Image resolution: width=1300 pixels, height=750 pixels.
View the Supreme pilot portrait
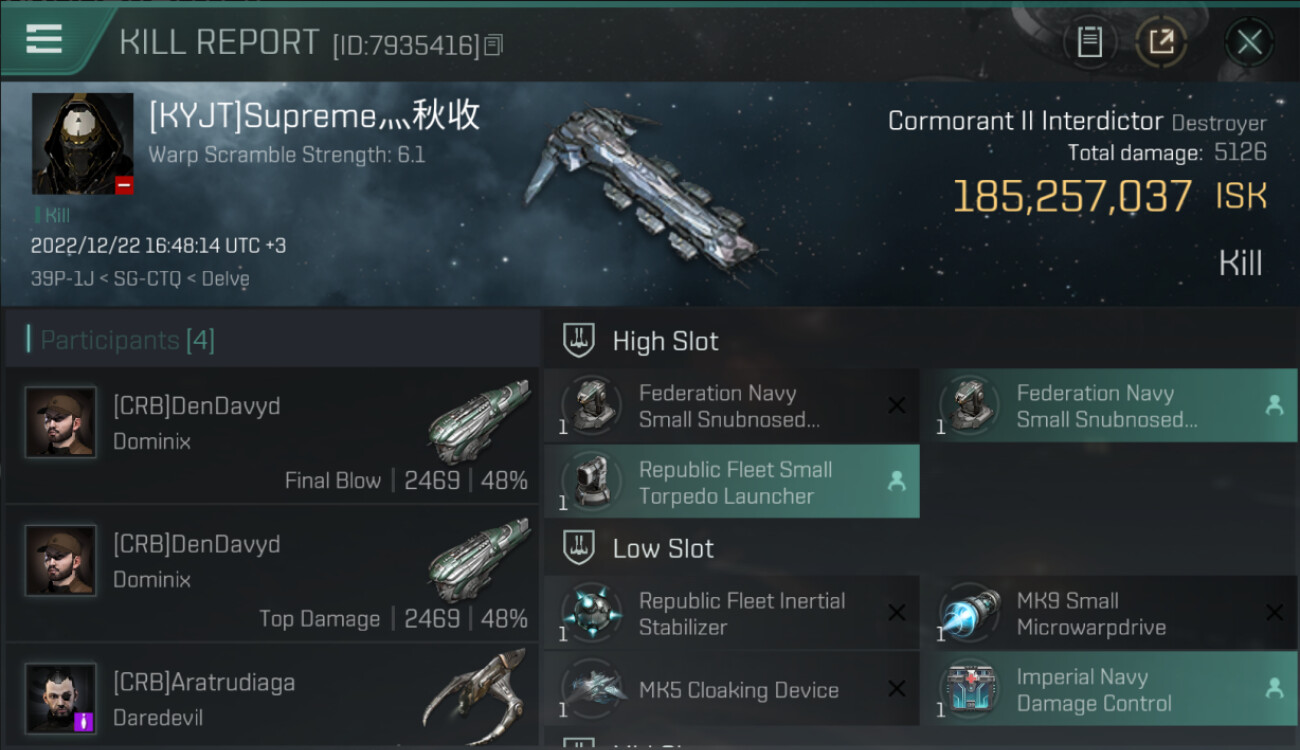click(x=82, y=143)
